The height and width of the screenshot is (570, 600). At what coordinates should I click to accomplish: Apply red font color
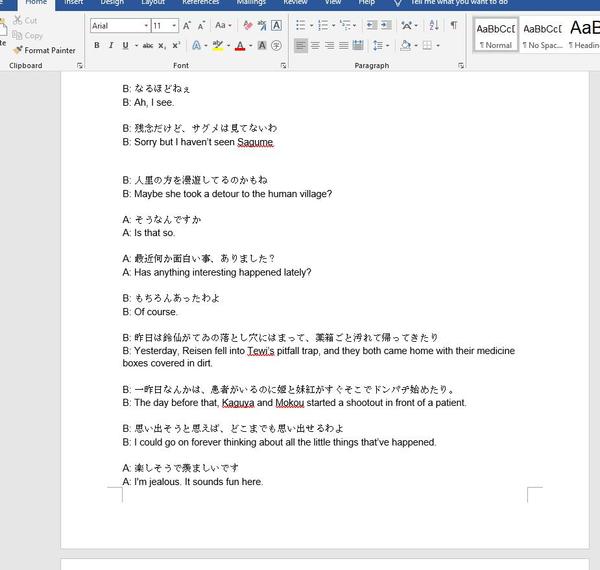click(x=240, y=46)
